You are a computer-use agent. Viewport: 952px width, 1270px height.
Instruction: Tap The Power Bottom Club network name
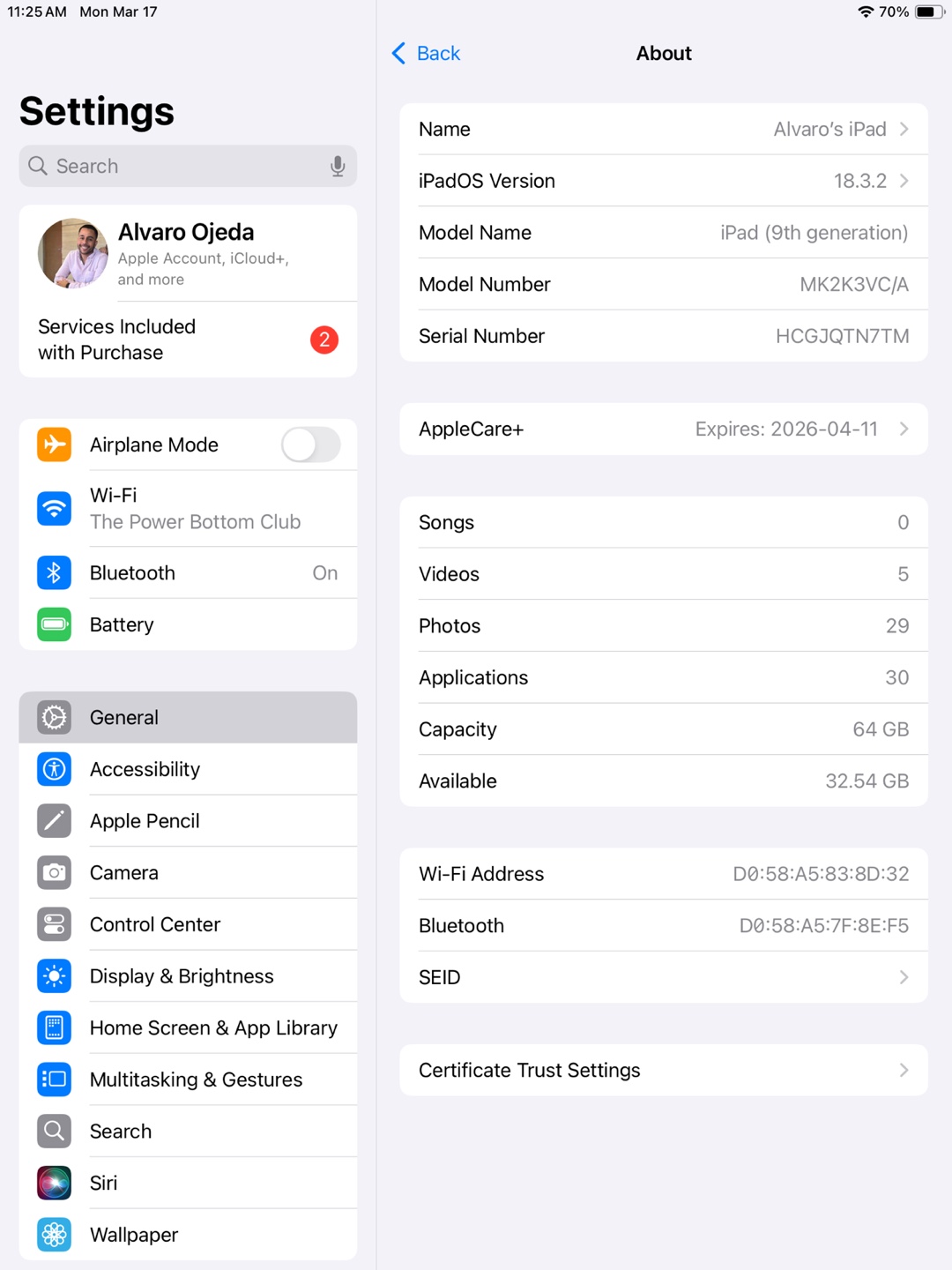196,522
